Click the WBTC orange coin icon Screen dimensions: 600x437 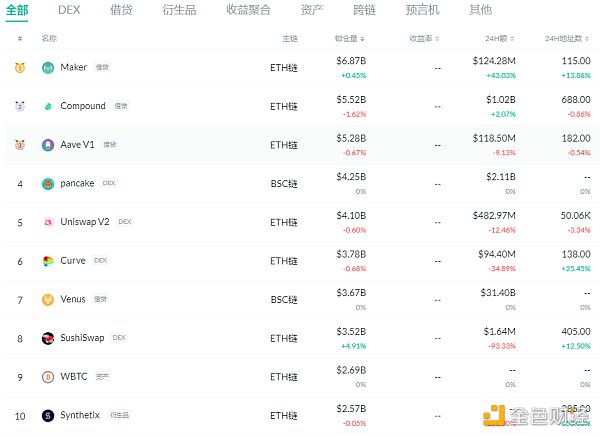(48, 377)
